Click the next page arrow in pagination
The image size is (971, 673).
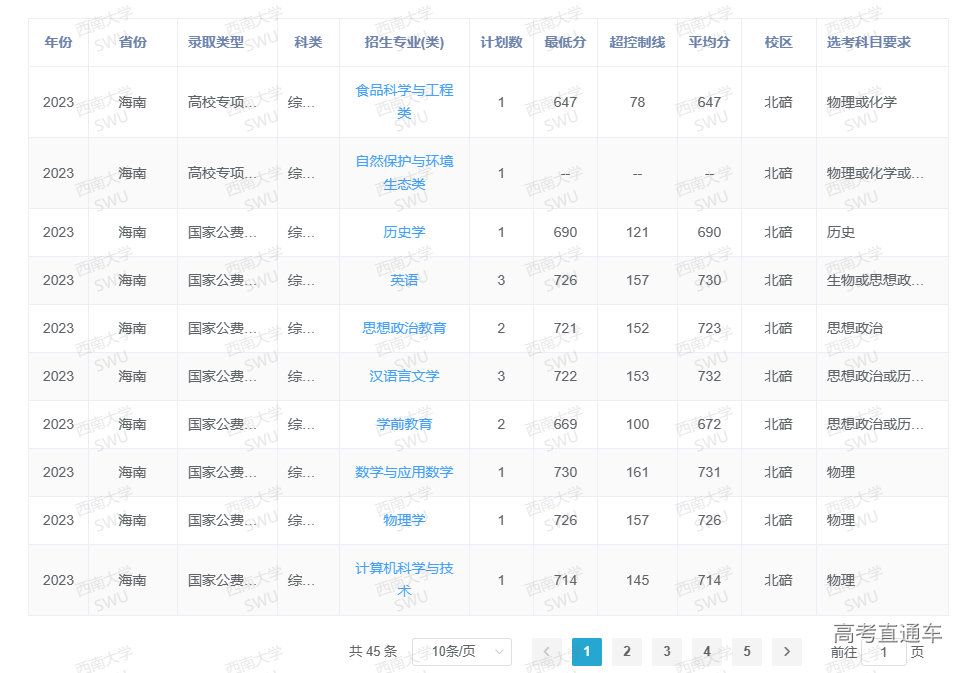click(x=786, y=652)
